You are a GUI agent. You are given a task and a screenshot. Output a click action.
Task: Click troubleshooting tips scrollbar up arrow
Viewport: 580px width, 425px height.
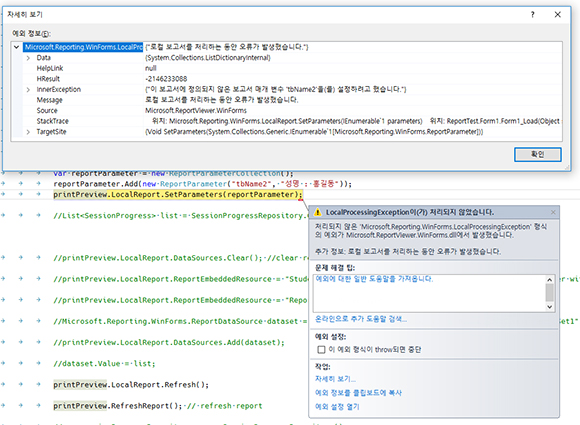(549, 280)
